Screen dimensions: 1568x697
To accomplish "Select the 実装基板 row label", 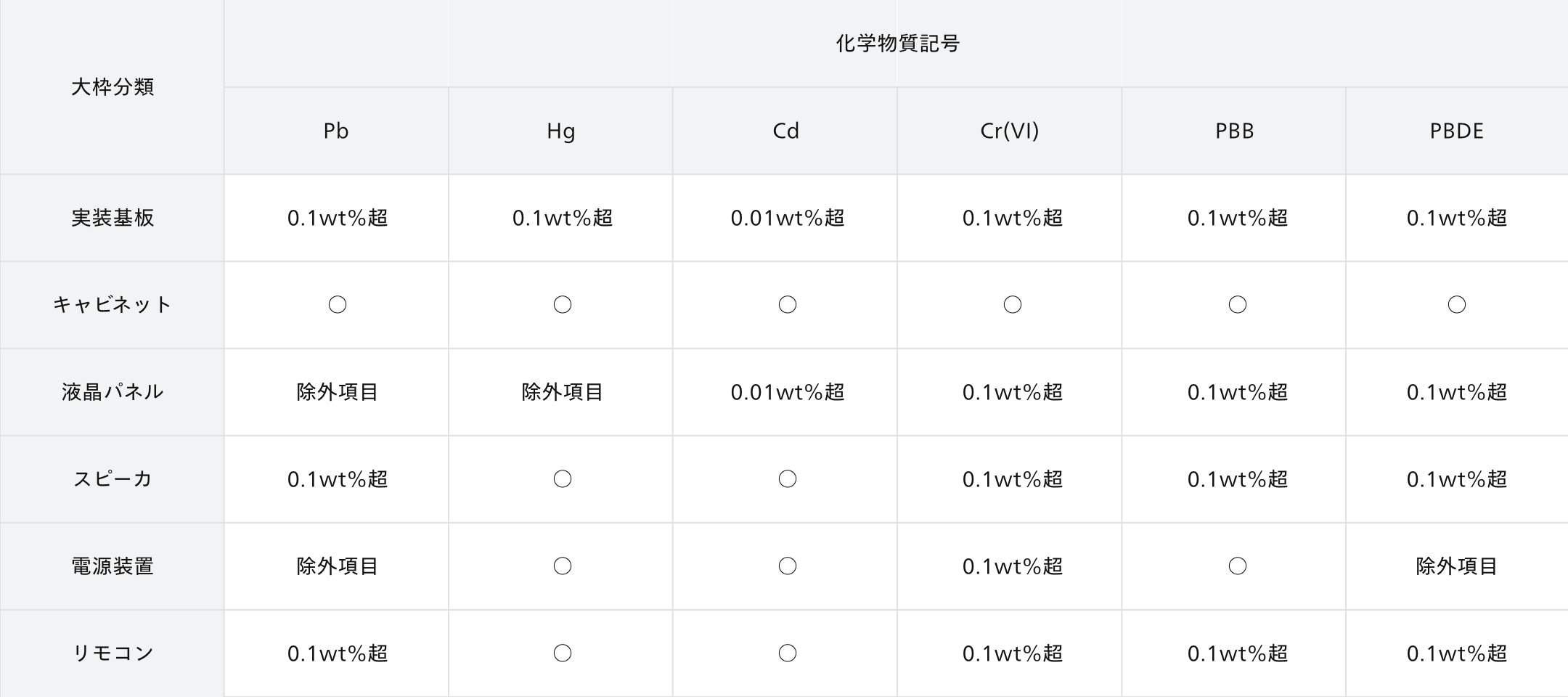I will tap(113, 218).
